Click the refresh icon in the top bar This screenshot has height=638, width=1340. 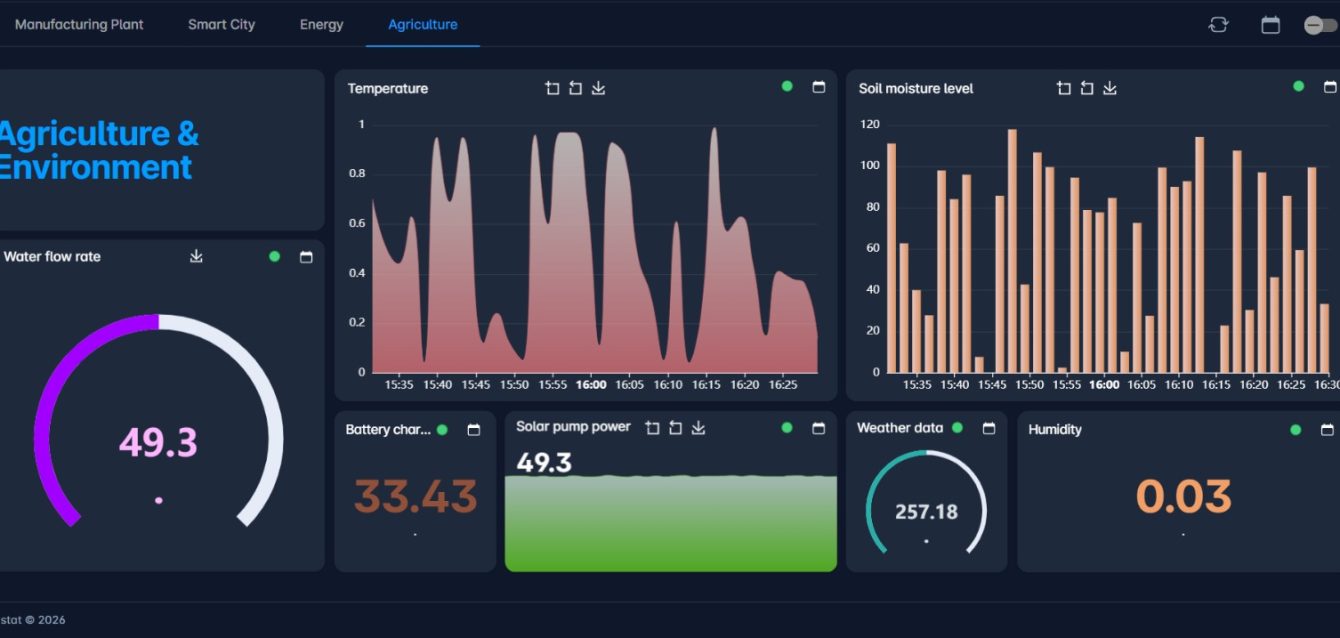(x=1218, y=25)
